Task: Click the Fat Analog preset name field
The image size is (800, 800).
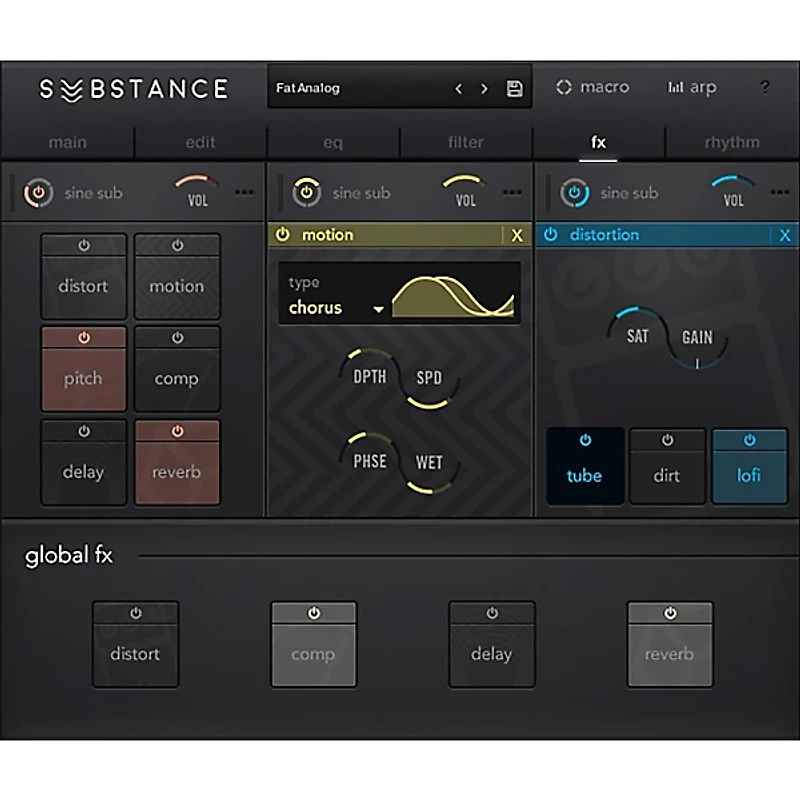Action: coord(350,88)
